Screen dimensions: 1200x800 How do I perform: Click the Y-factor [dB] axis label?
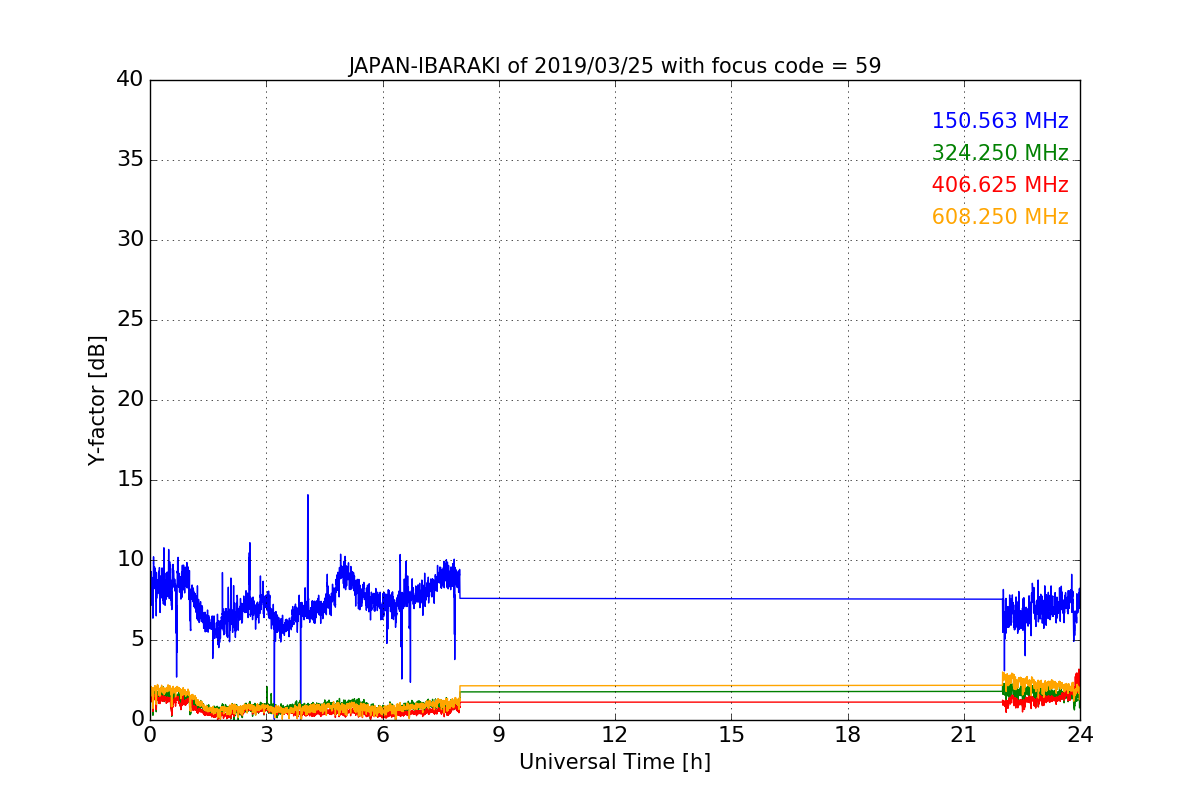(97, 400)
